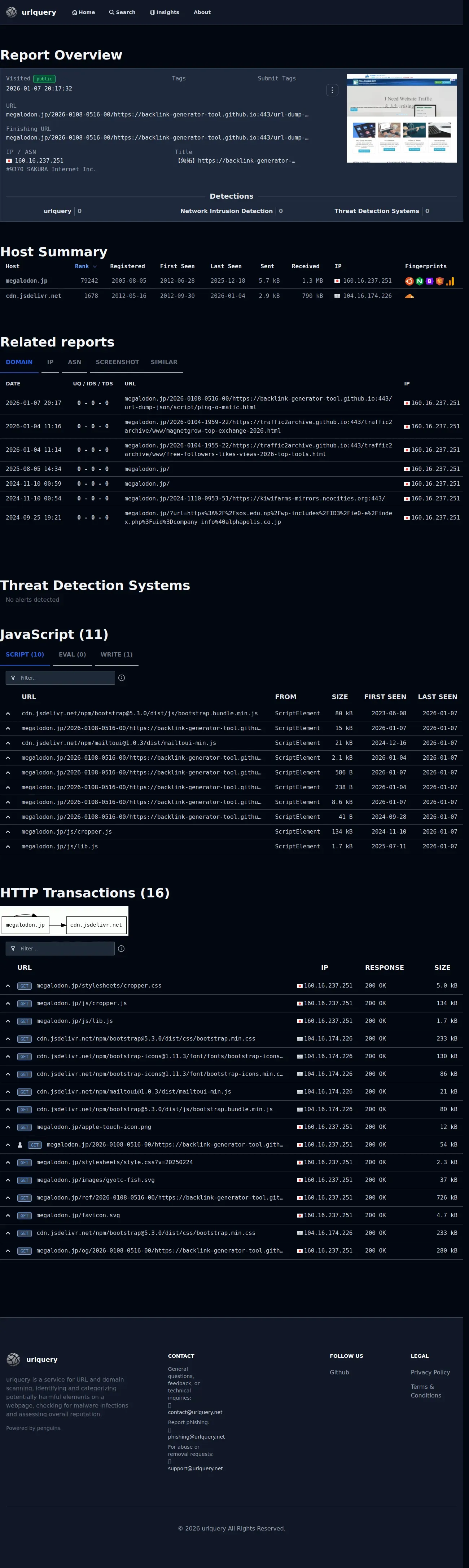The width and height of the screenshot is (469, 1568).
Task: Click the info icon beside the JavaScript filter
Action: click(x=121, y=678)
